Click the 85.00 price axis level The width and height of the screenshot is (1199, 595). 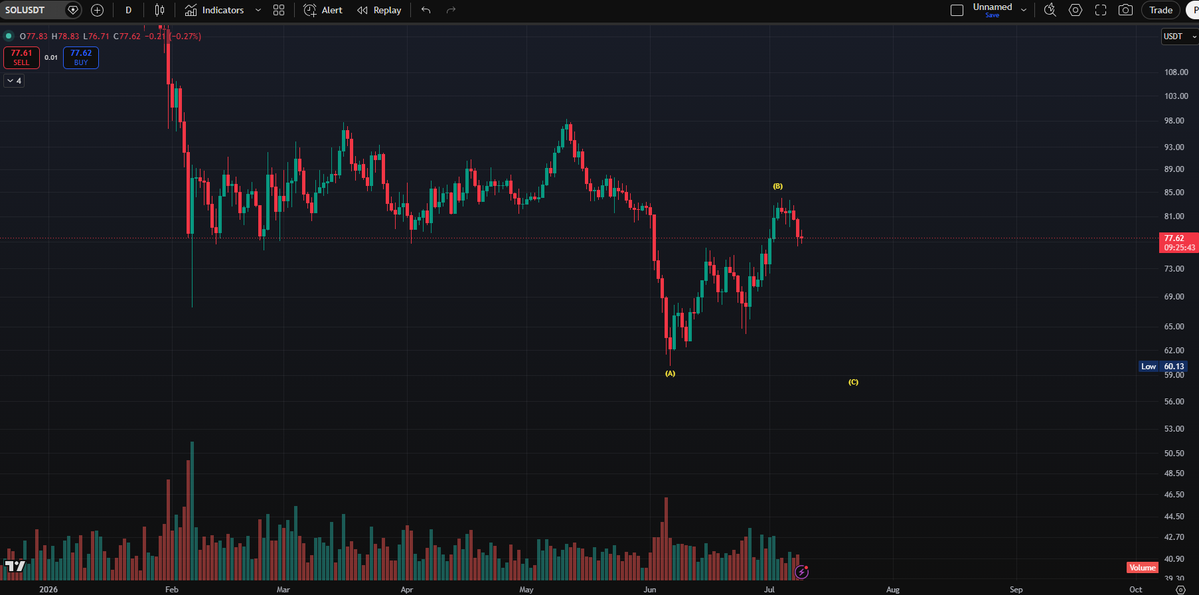tap(1175, 193)
